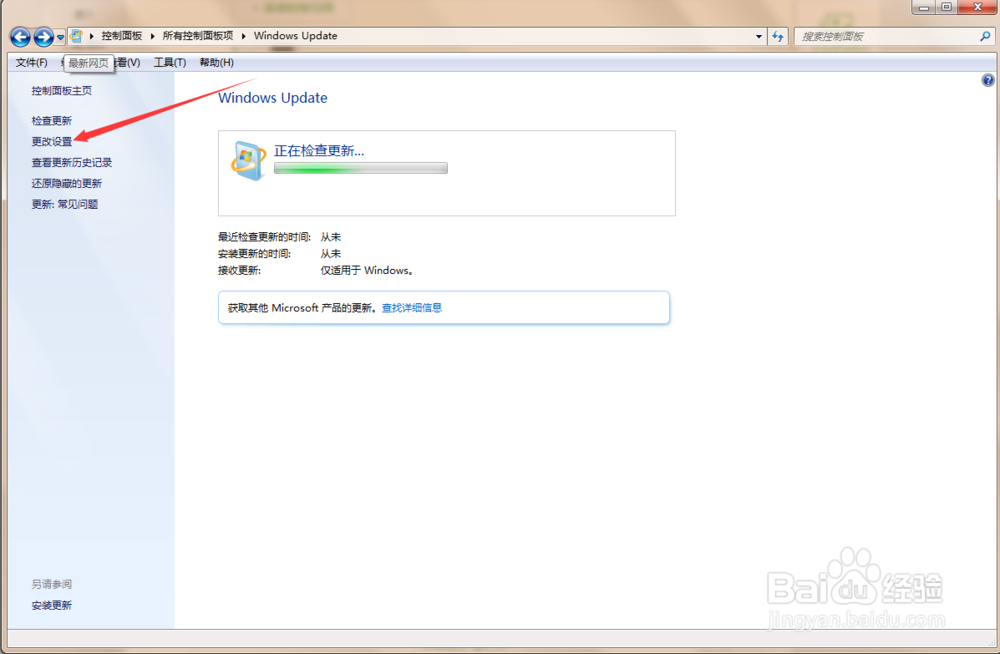Click 安装更新 under 另请参阅

tap(52, 606)
